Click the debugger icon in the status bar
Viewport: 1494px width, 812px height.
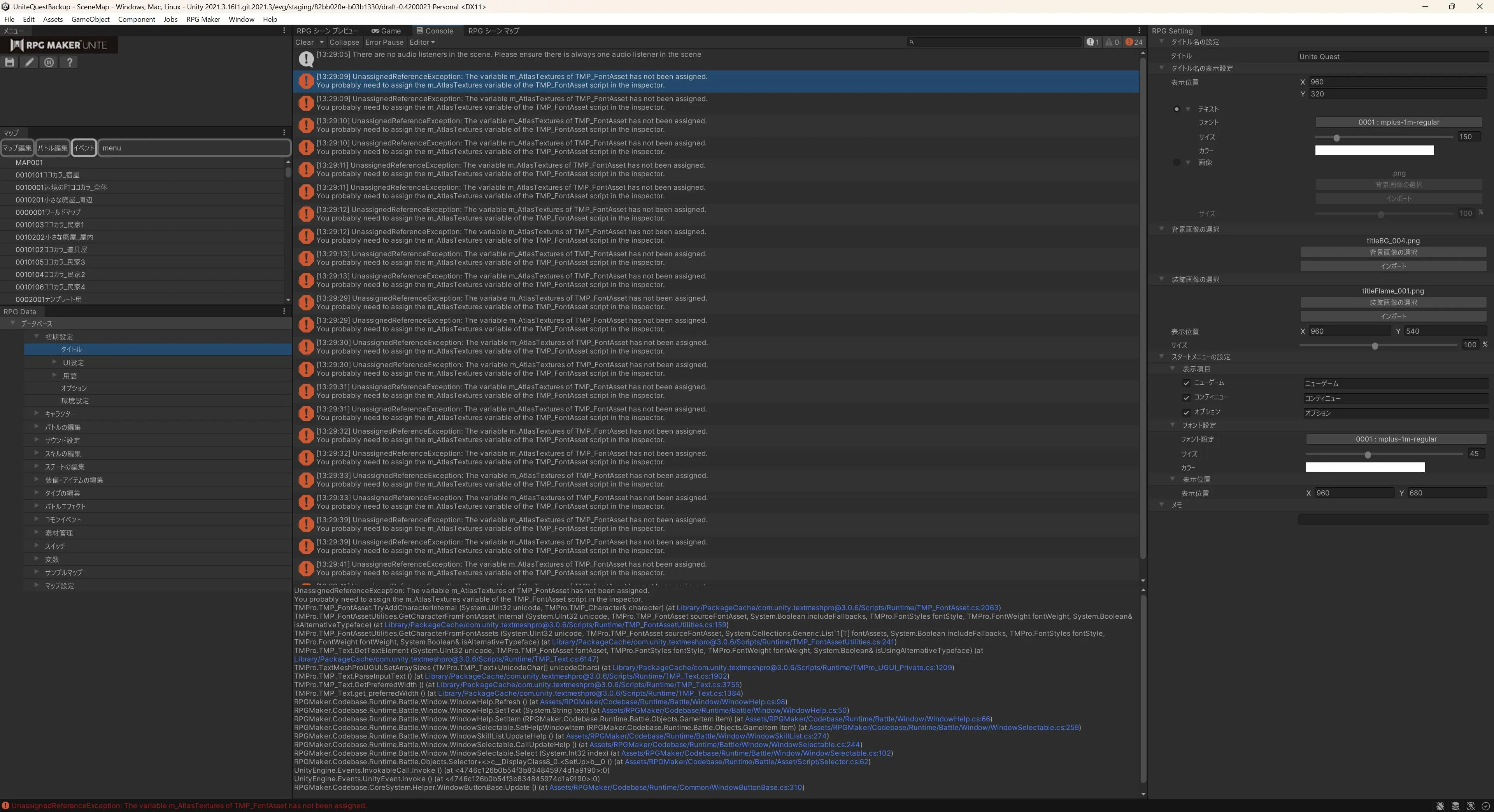tap(1440, 806)
